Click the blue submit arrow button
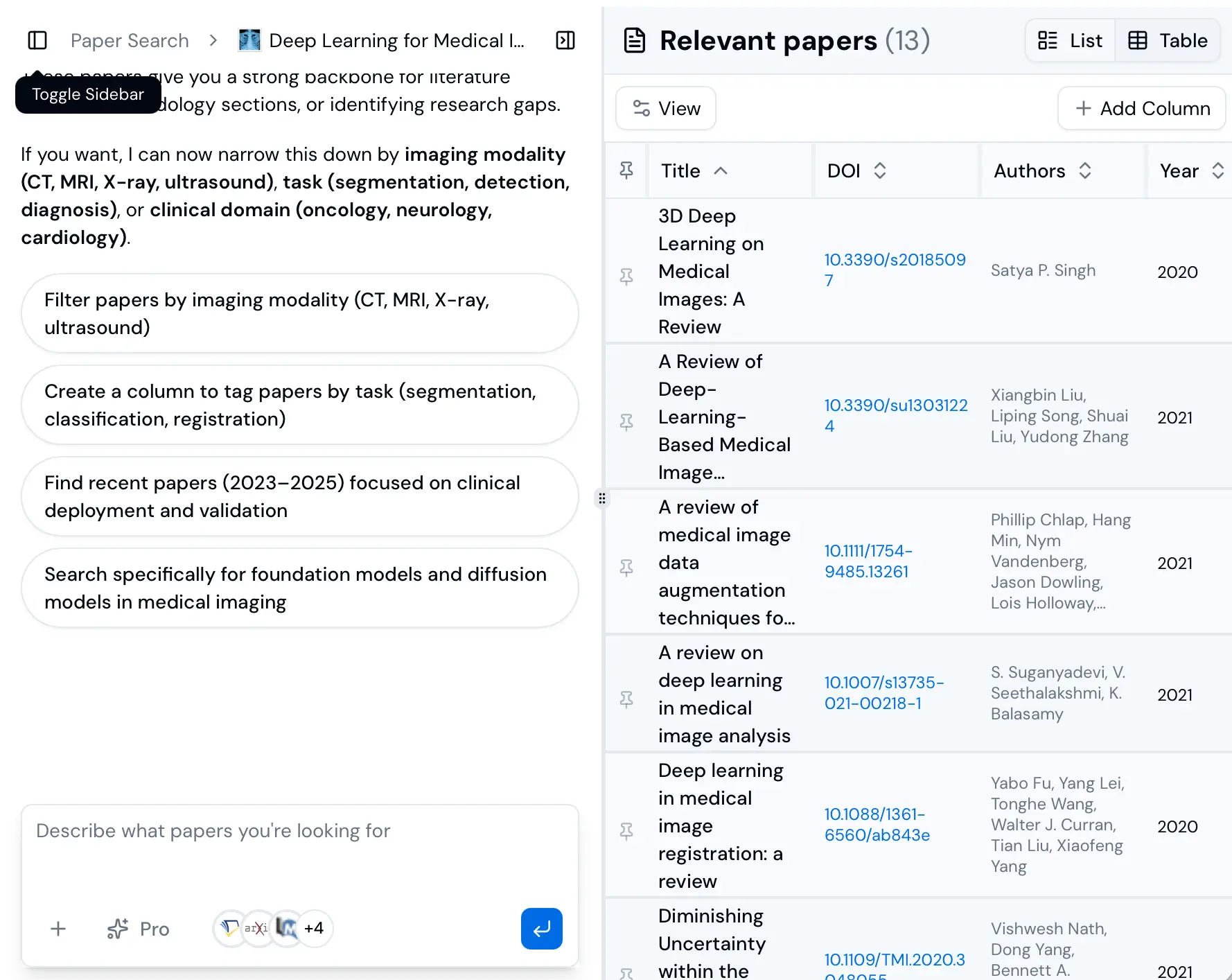The width and height of the screenshot is (1232, 980). coord(541,929)
